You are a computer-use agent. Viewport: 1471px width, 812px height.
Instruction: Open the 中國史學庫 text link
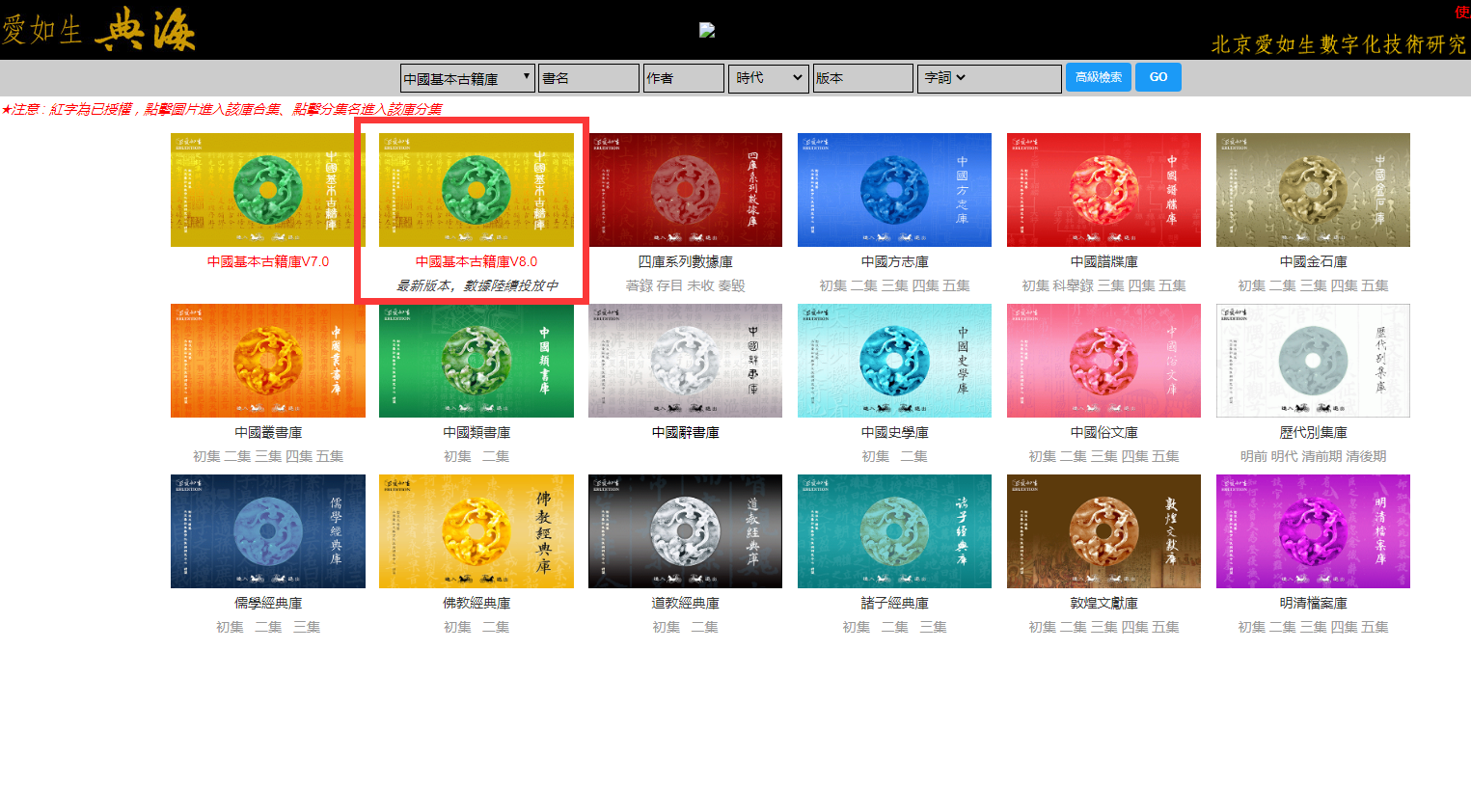pos(894,432)
